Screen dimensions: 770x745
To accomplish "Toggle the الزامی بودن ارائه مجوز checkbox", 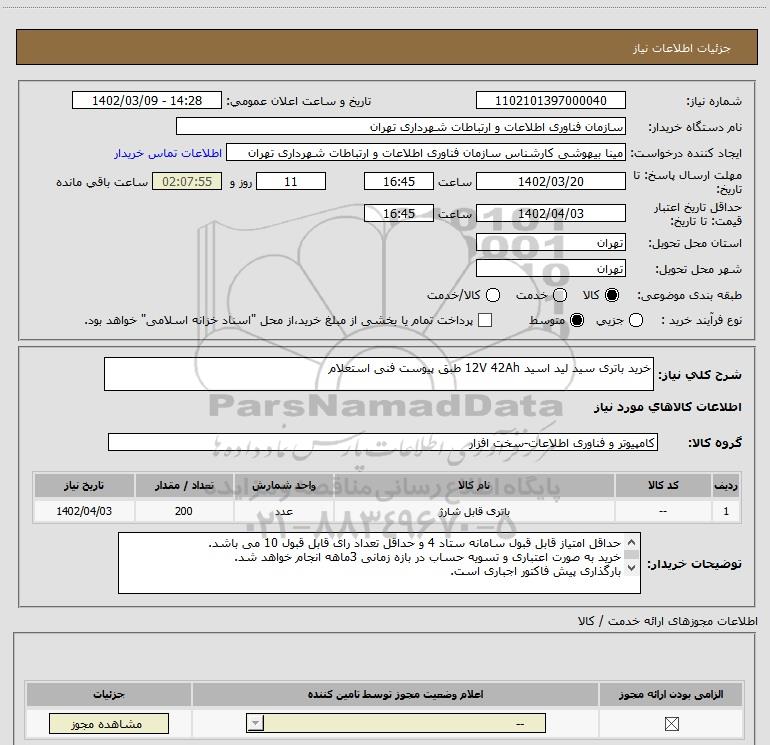I will pos(671,723).
